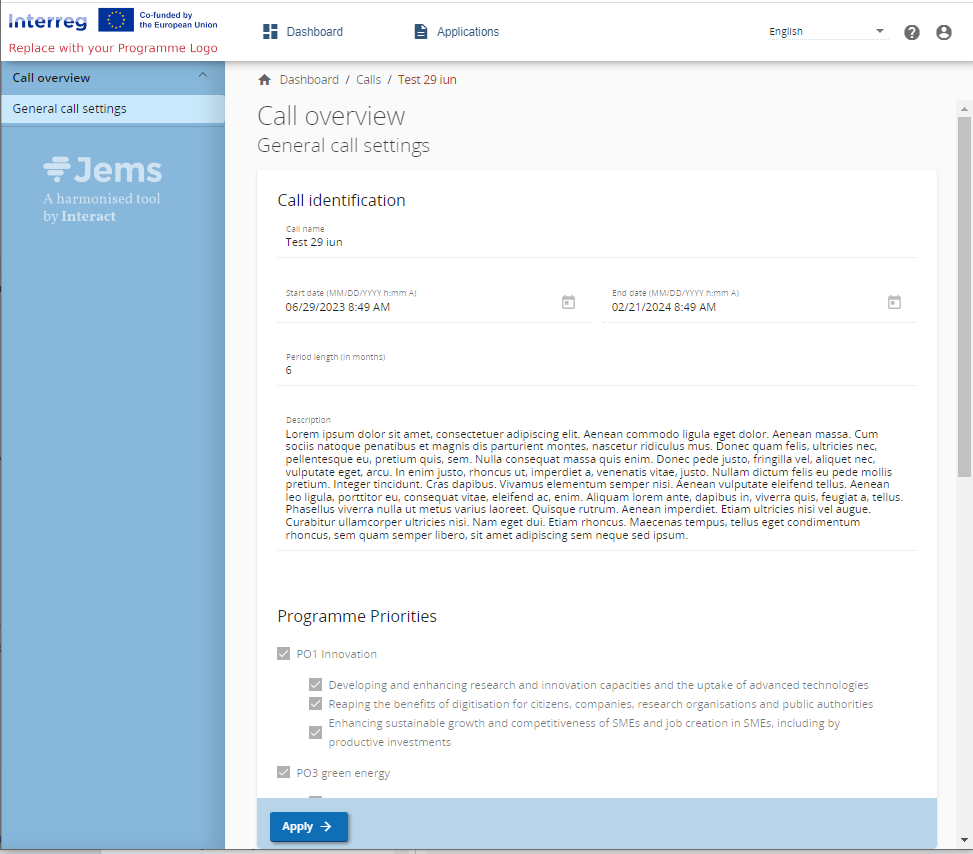The height and width of the screenshot is (854, 973).
Task: Click the home icon in breadcrumb
Action: (x=265, y=80)
